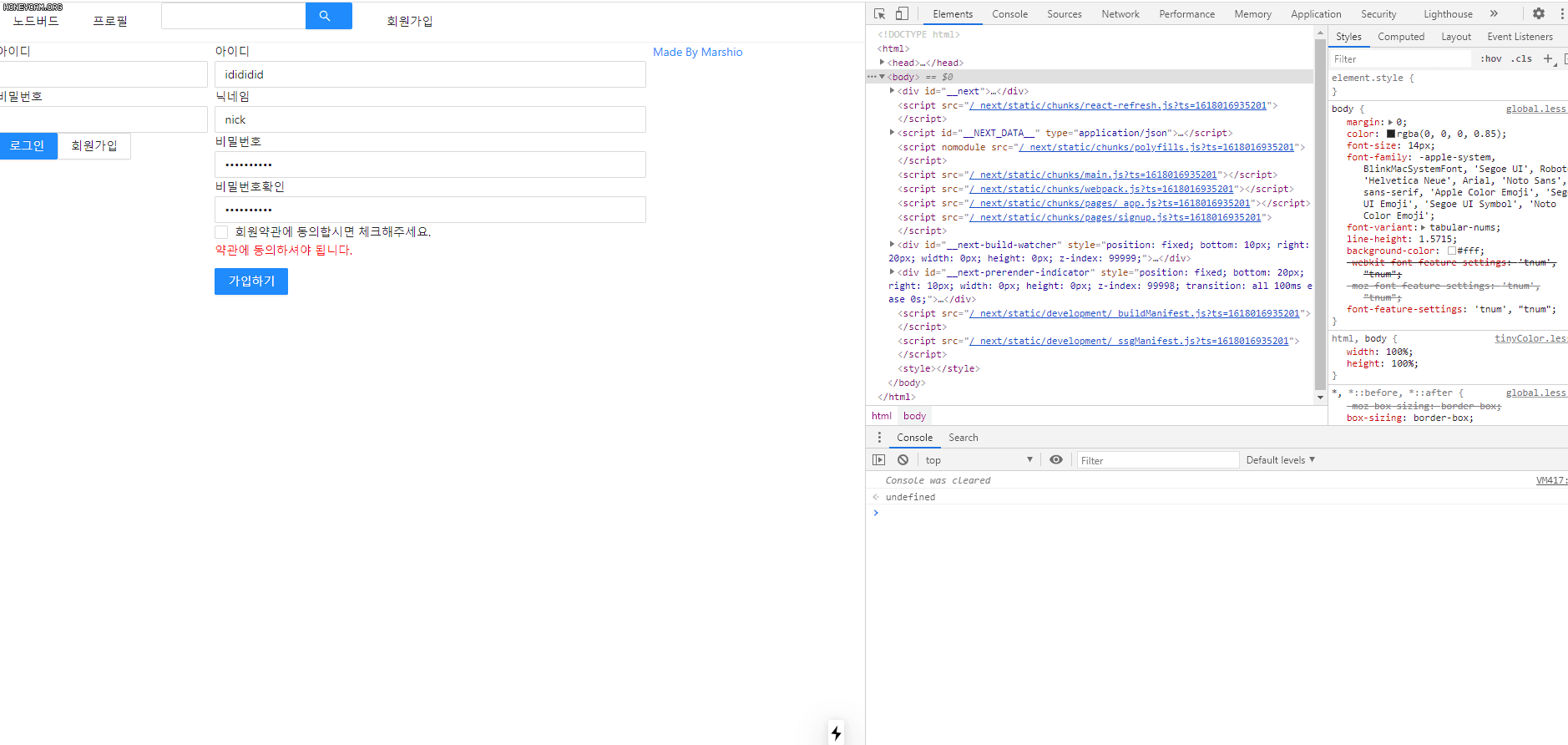Focus the 닉네임 input containing nick
Image resolution: width=1568 pixels, height=745 pixels.
pyautogui.click(x=430, y=119)
